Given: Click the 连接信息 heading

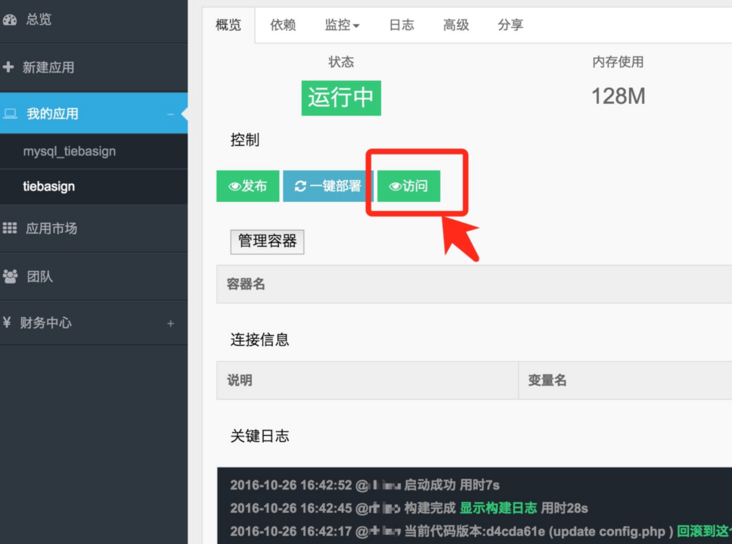Looking at the screenshot, I should click(260, 339).
